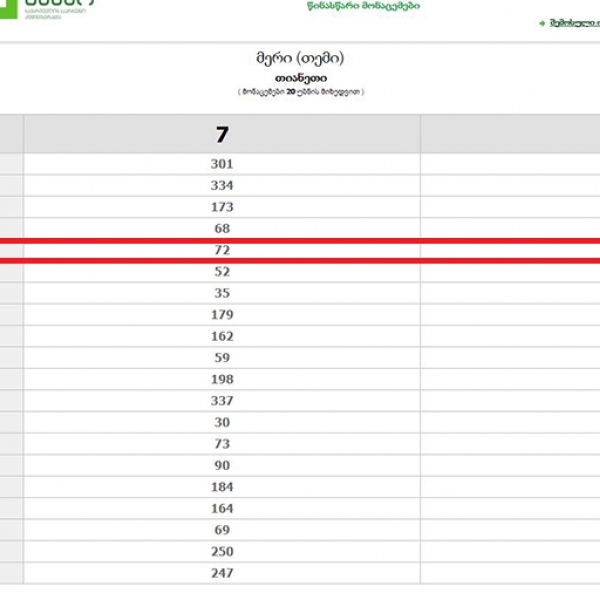Click the title 'მერი (თემი)'
Viewport: 600px width, 600px height.
point(301,58)
